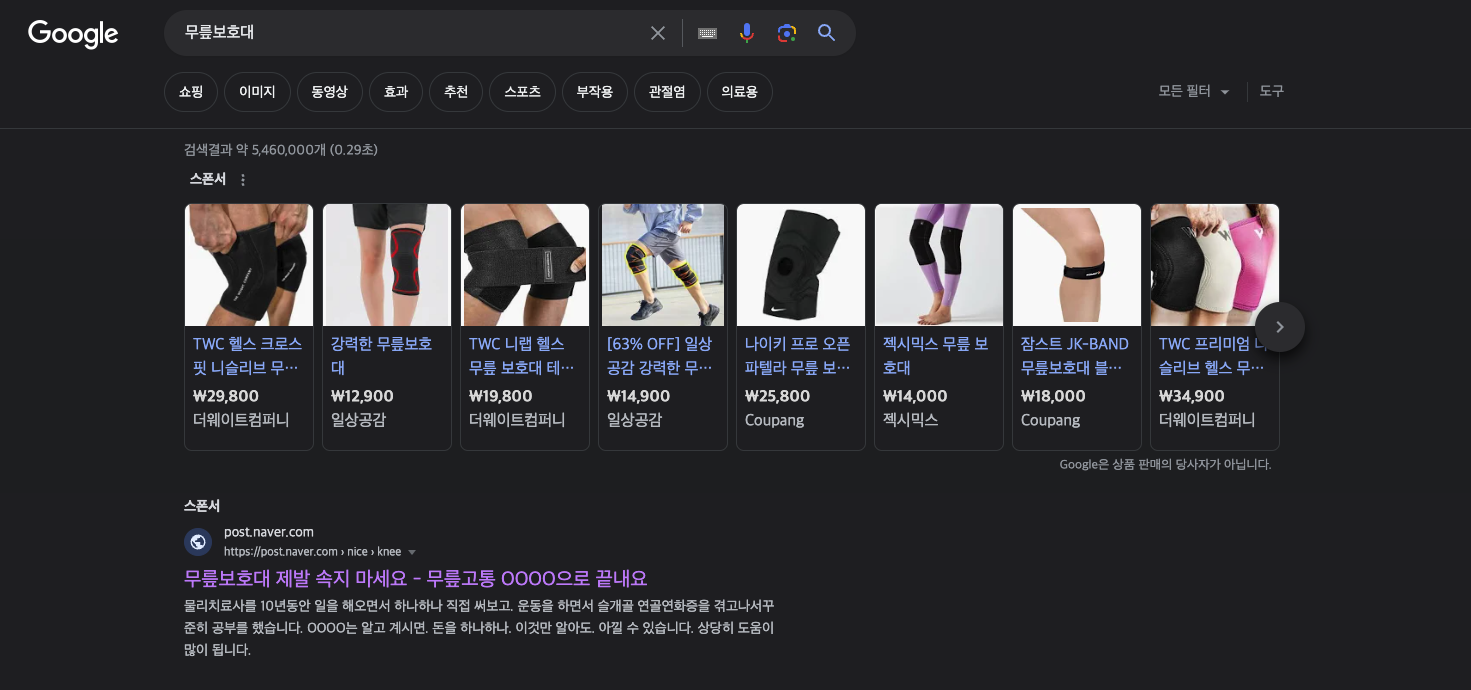The height and width of the screenshot is (690, 1471).
Task: Click the 잠스트 JK-BAND 무릎보호대 title link
Action: [1075, 356]
